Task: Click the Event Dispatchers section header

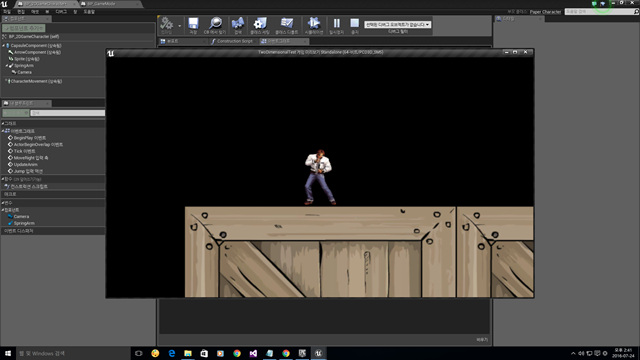Action: 53,231
